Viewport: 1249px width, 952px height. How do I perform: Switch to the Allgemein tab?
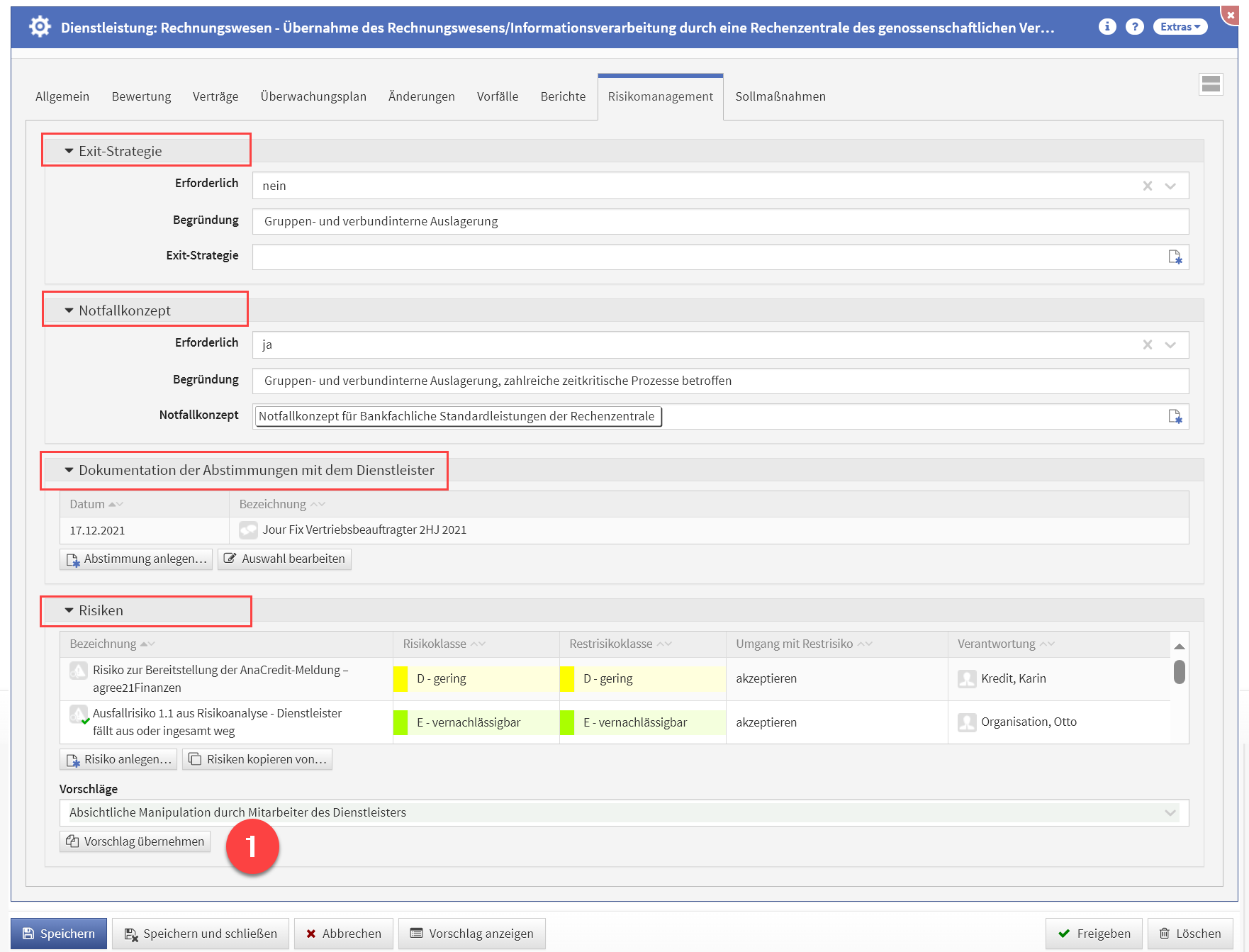62,96
